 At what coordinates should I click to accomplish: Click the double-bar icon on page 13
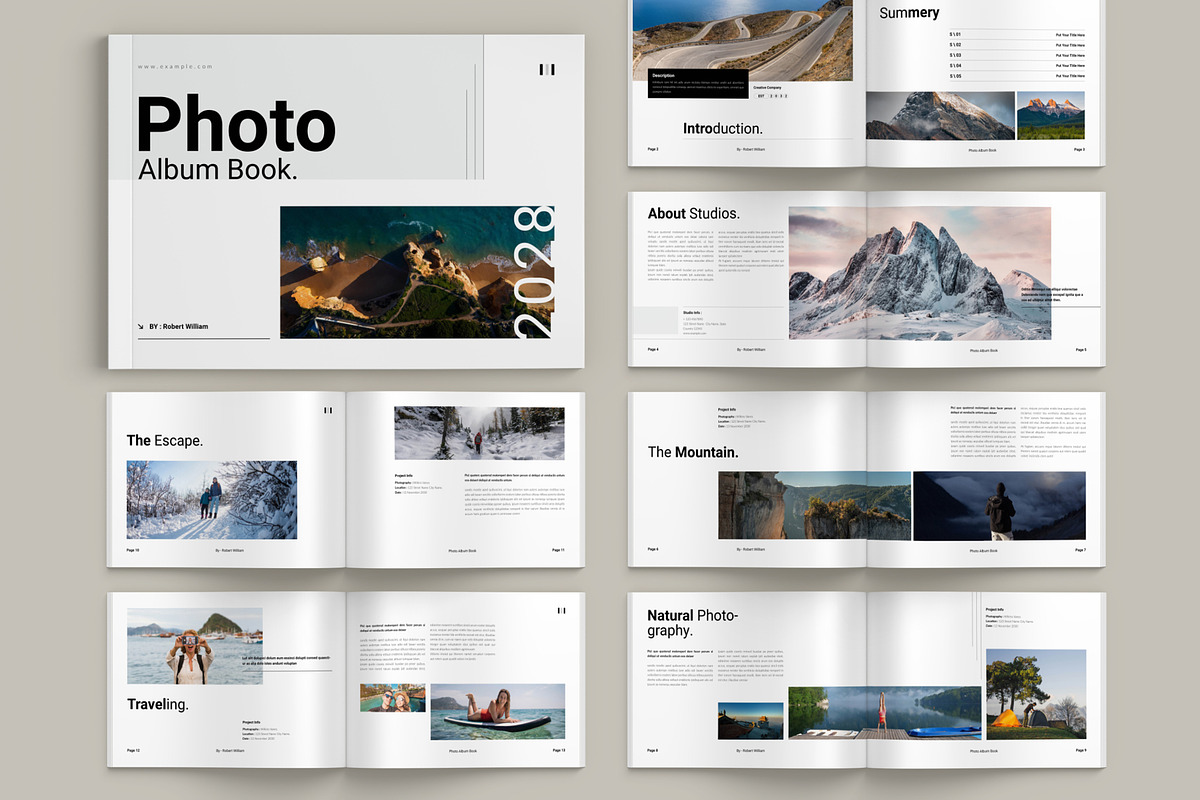[x=561, y=610]
